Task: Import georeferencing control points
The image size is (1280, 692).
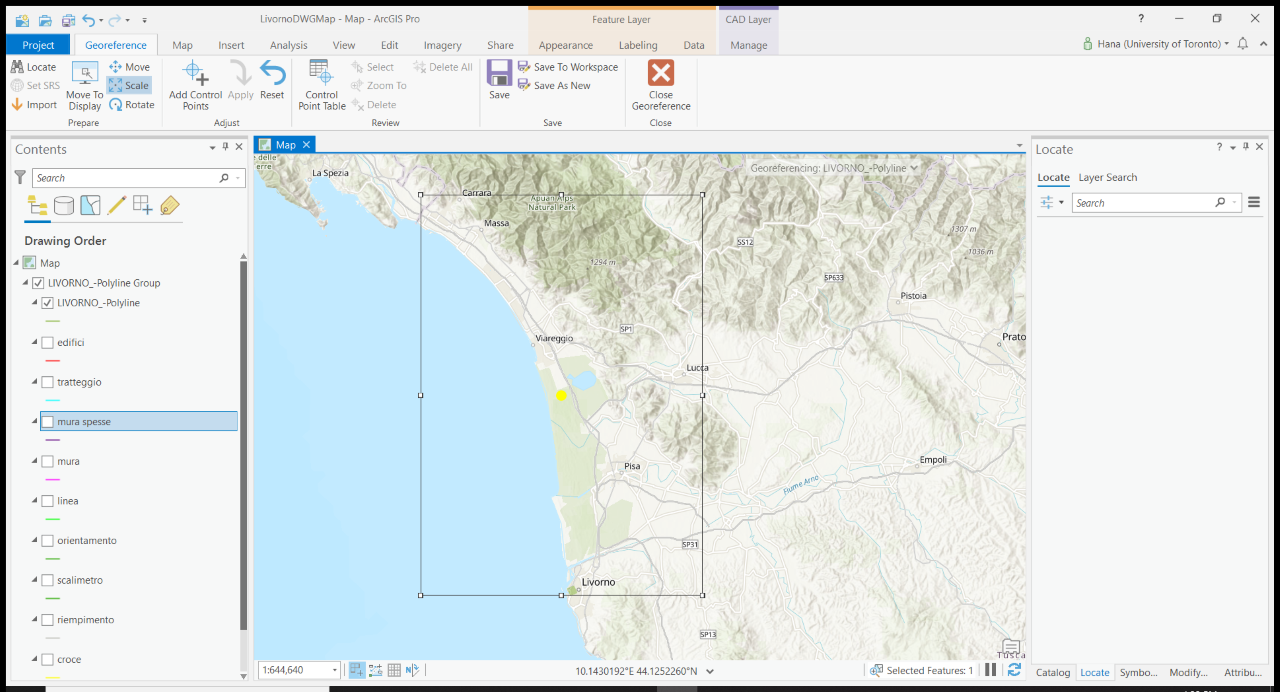Action: (34, 105)
